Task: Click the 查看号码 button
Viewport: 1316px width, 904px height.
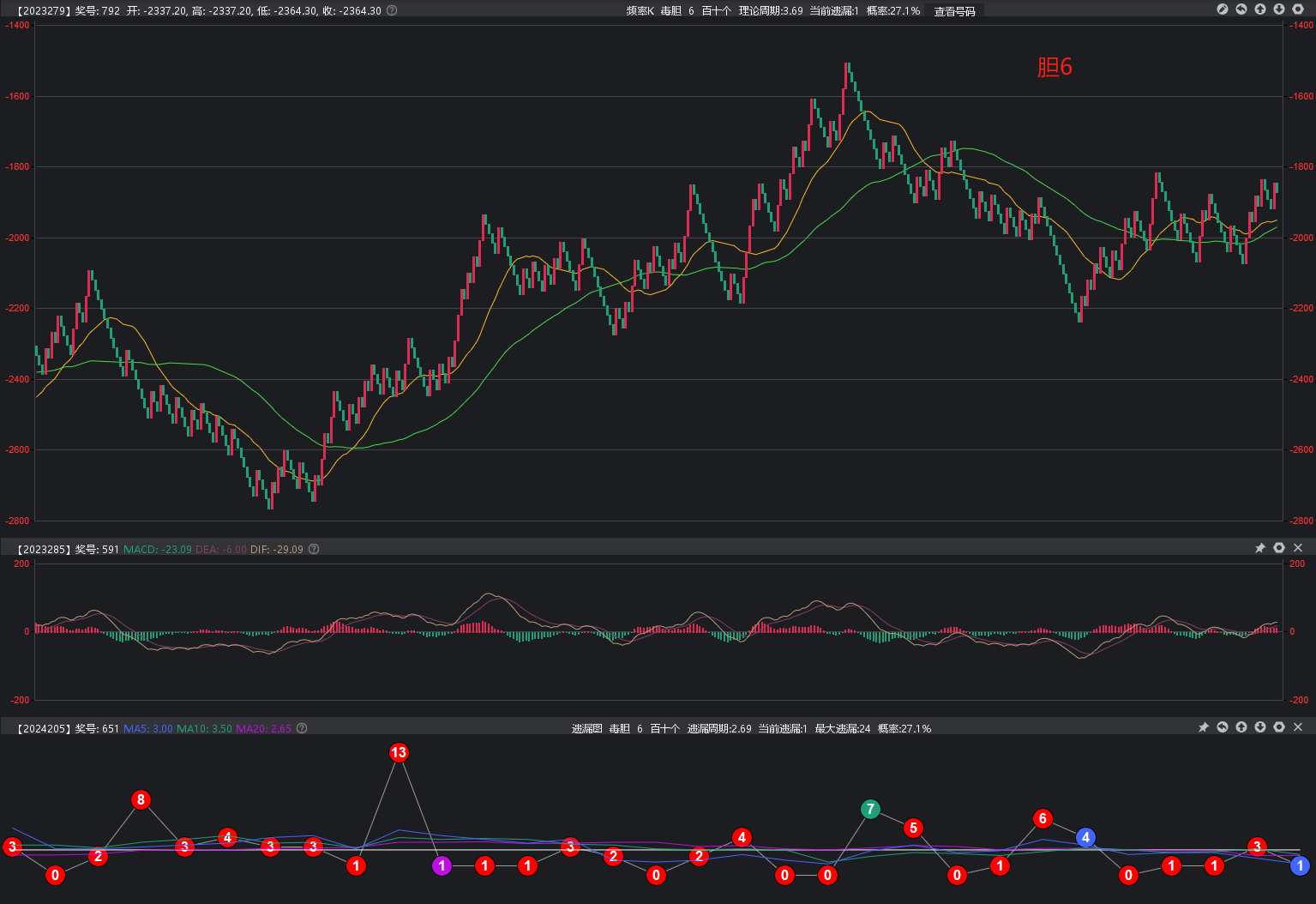Action: 954,11
